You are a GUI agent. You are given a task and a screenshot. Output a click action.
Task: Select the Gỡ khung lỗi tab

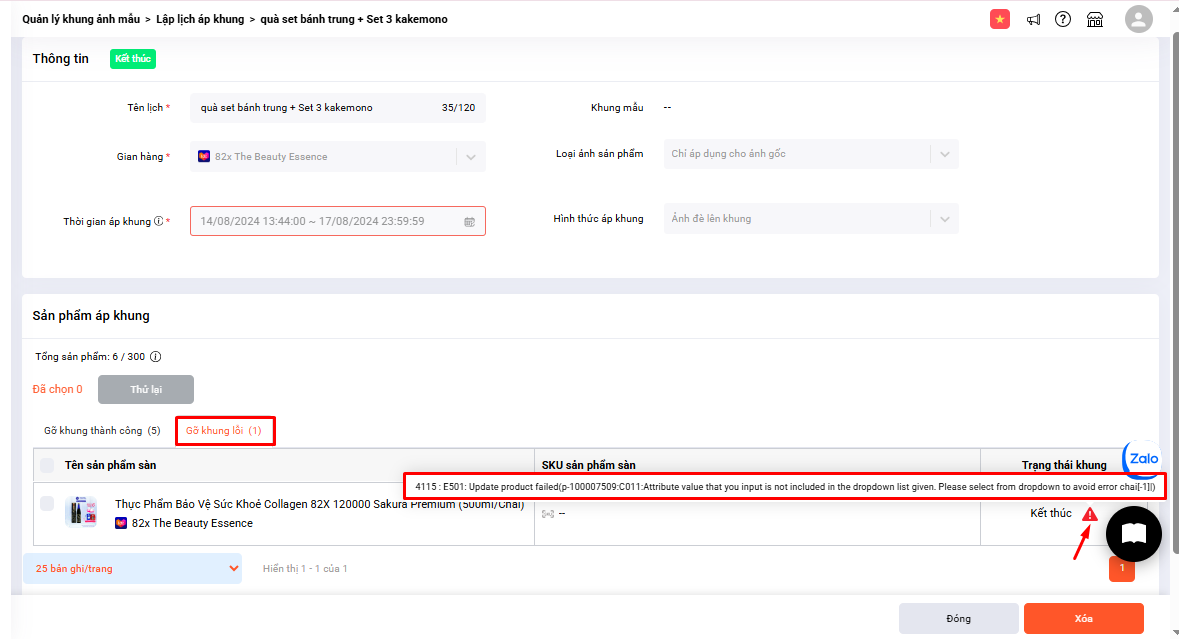(224, 431)
